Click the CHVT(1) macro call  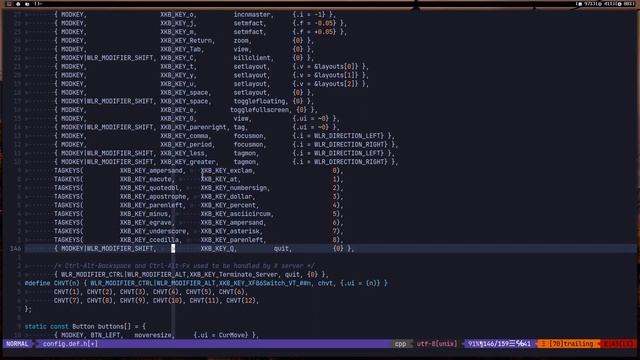(x=66, y=292)
